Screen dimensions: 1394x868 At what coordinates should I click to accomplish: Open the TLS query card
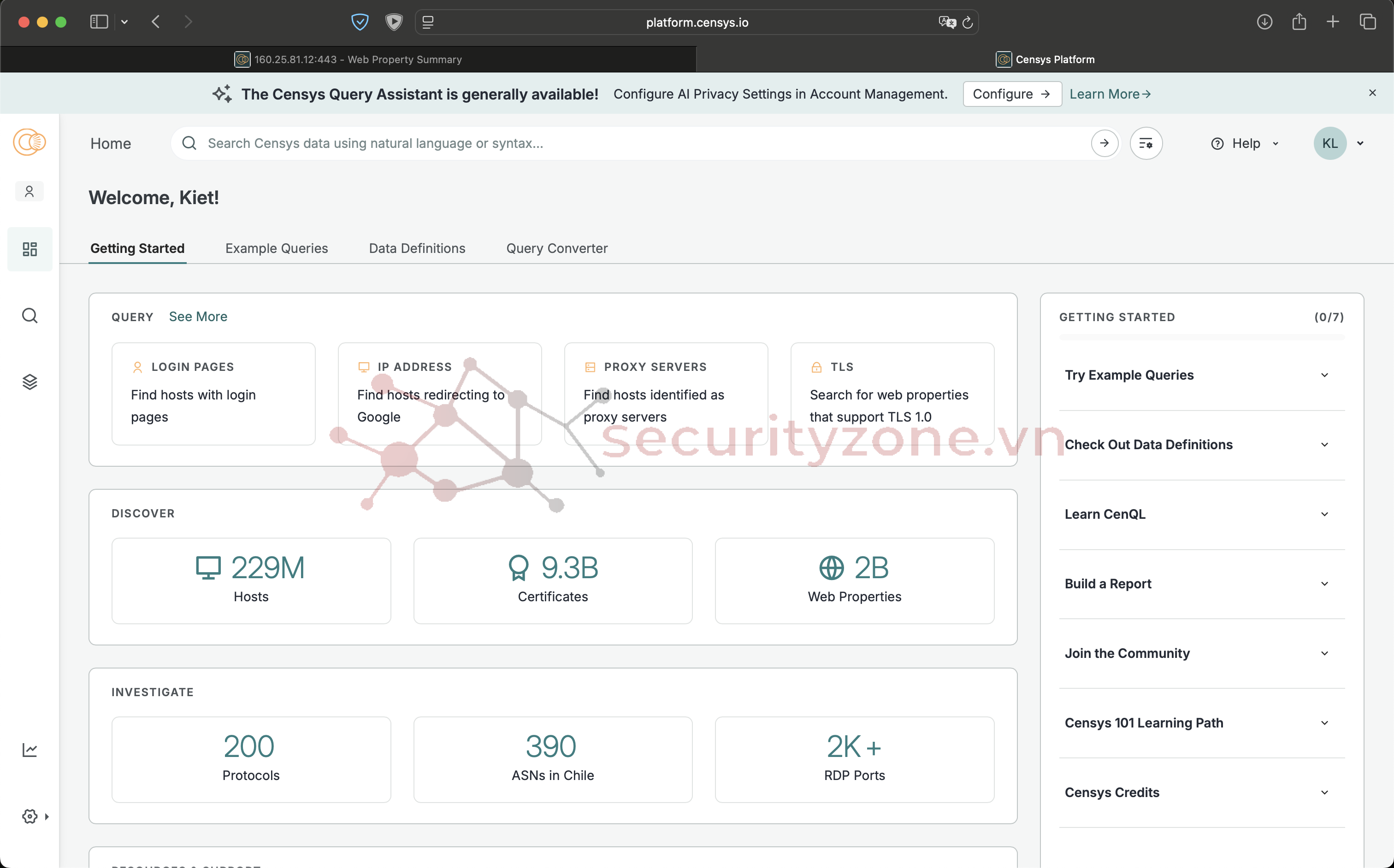tap(892, 393)
